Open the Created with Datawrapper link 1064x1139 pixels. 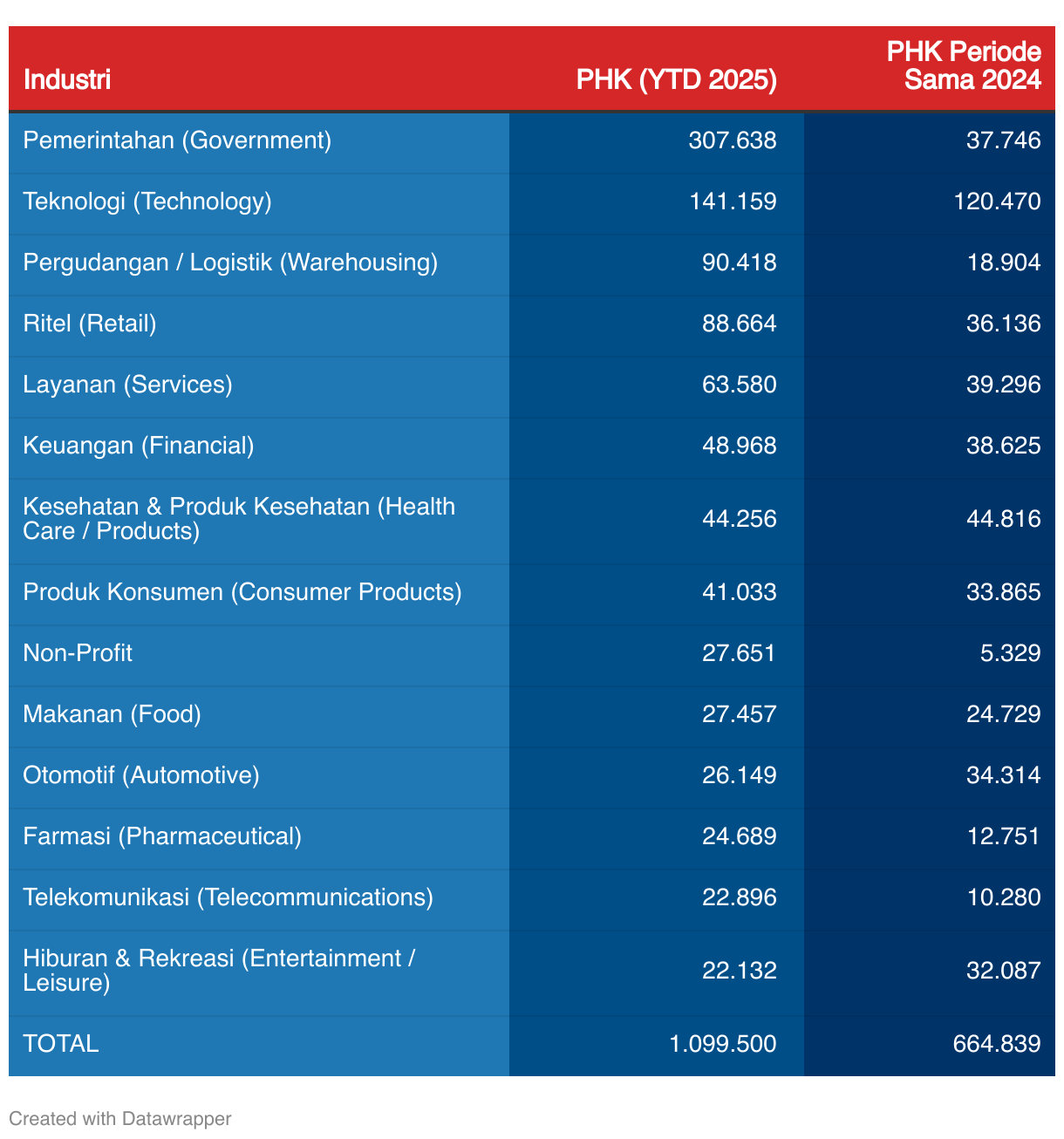click(x=119, y=1118)
